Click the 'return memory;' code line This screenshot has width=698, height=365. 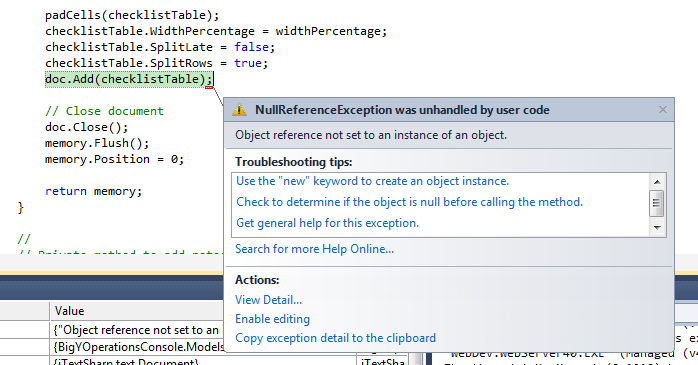coord(93,191)
